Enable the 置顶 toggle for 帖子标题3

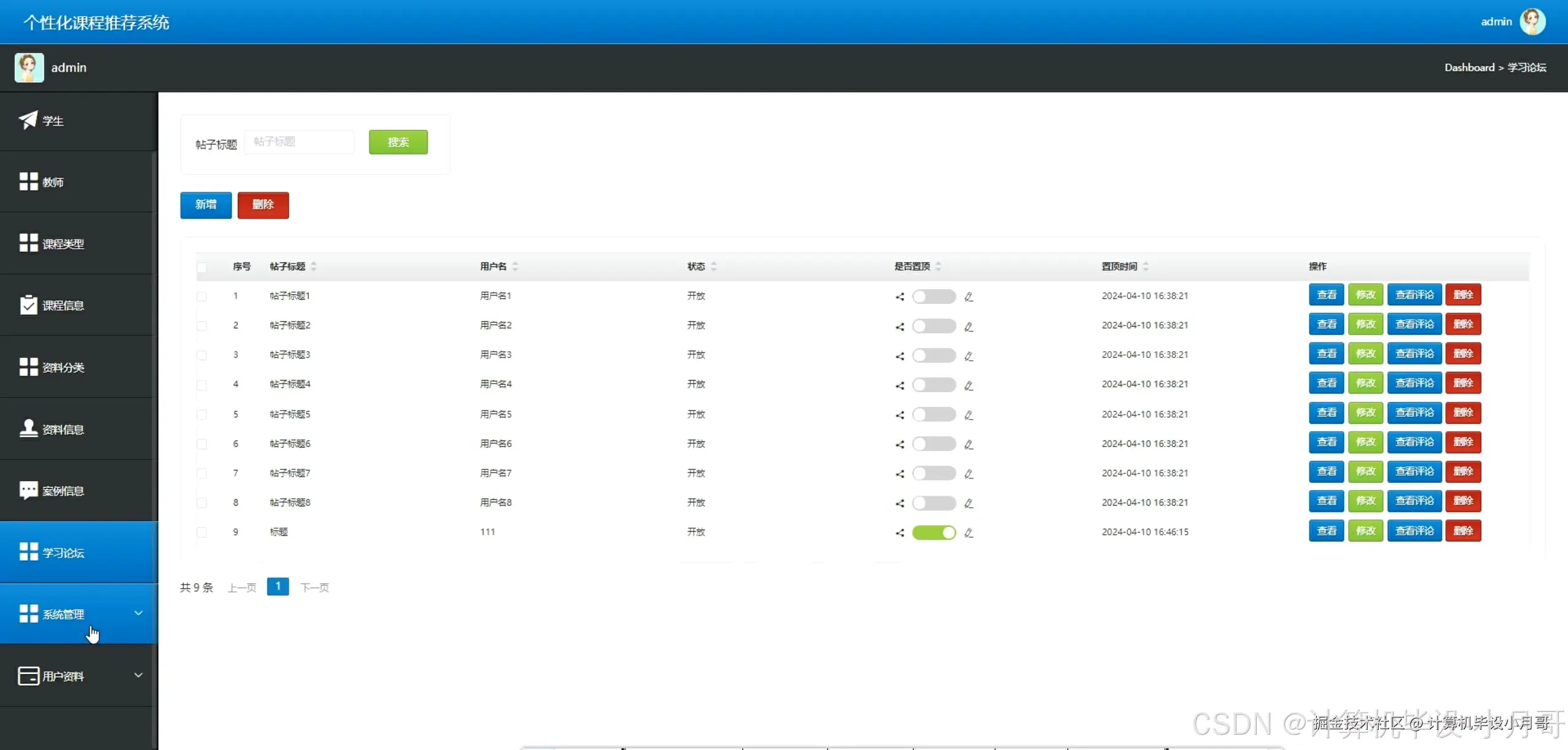point(933,355)
